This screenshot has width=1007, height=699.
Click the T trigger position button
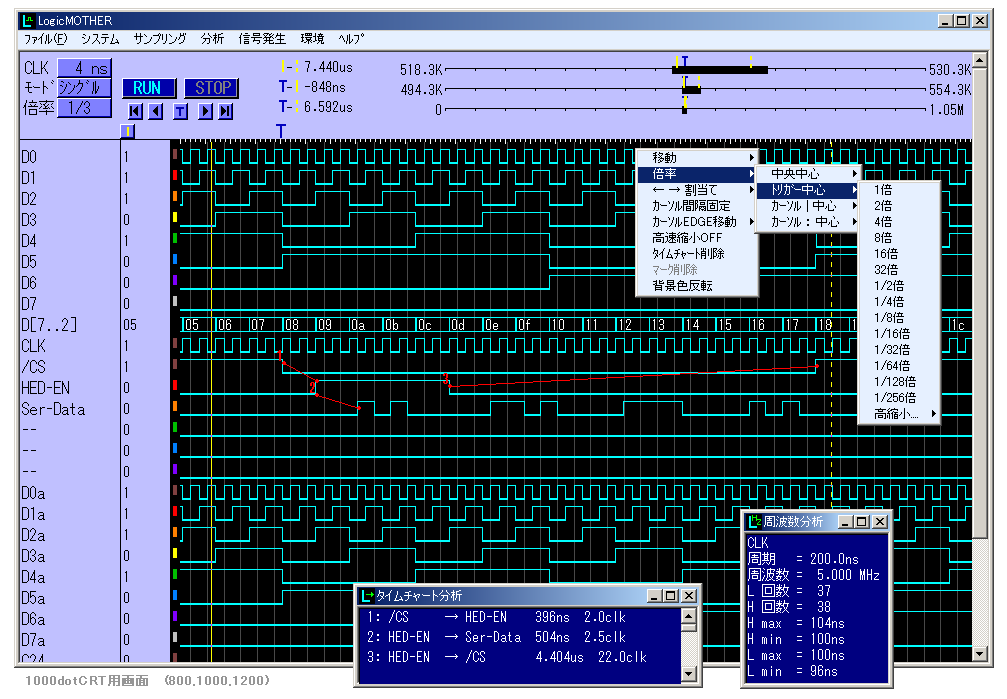click(x=180, y=111)
